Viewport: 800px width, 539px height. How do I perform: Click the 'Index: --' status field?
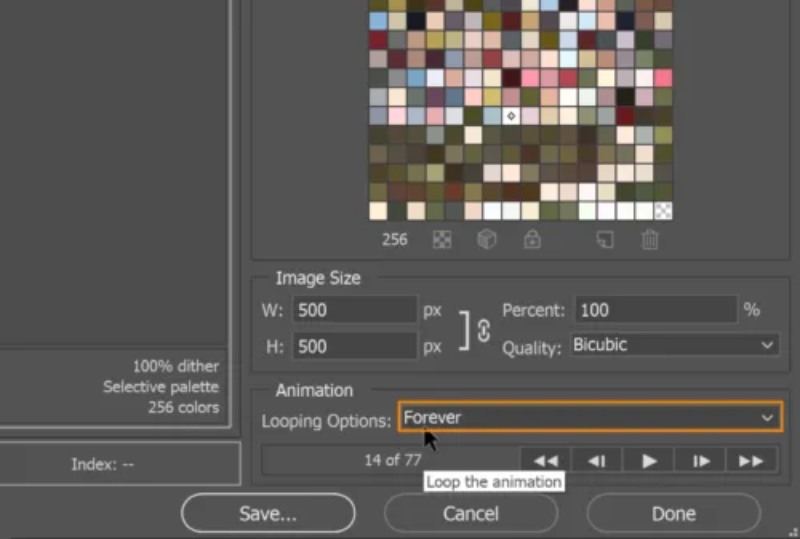tap(102, 464)
